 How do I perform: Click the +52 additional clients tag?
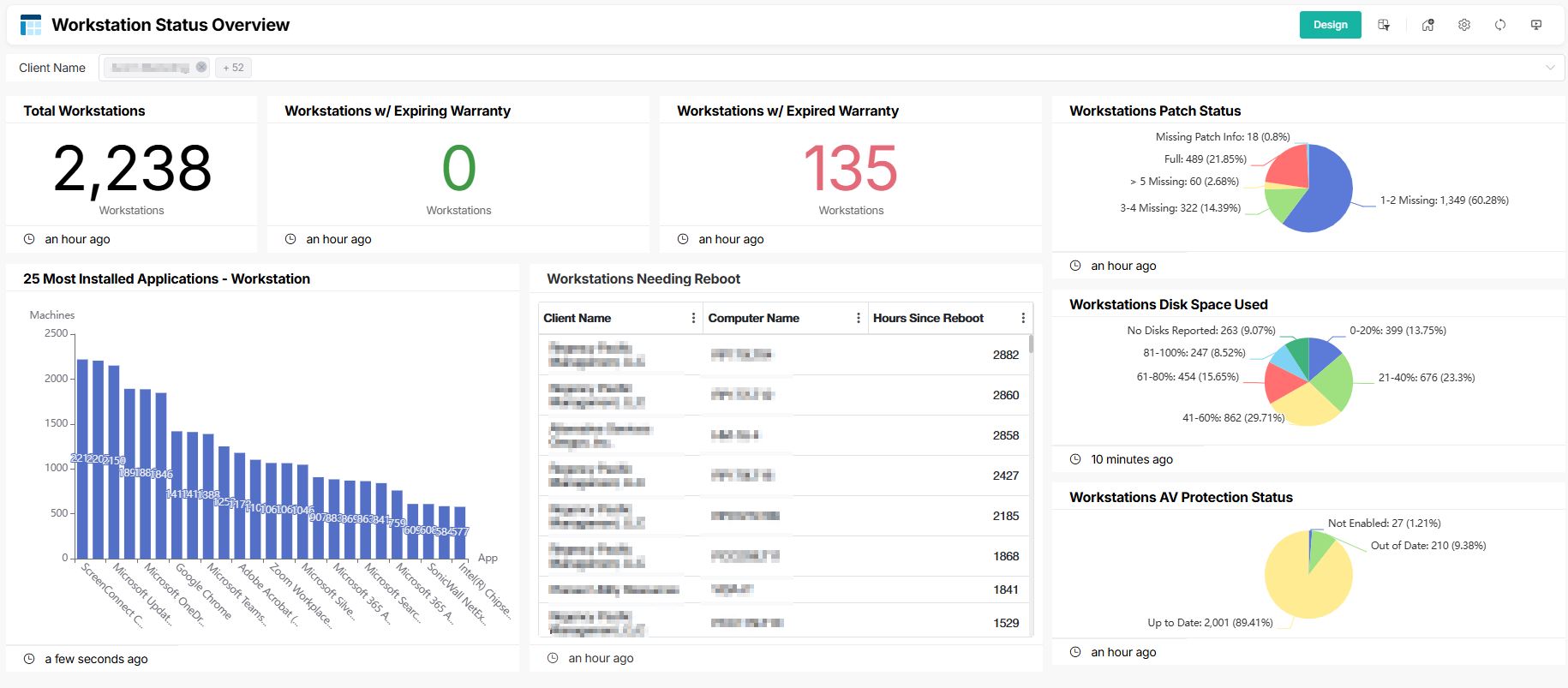[233, 68]
